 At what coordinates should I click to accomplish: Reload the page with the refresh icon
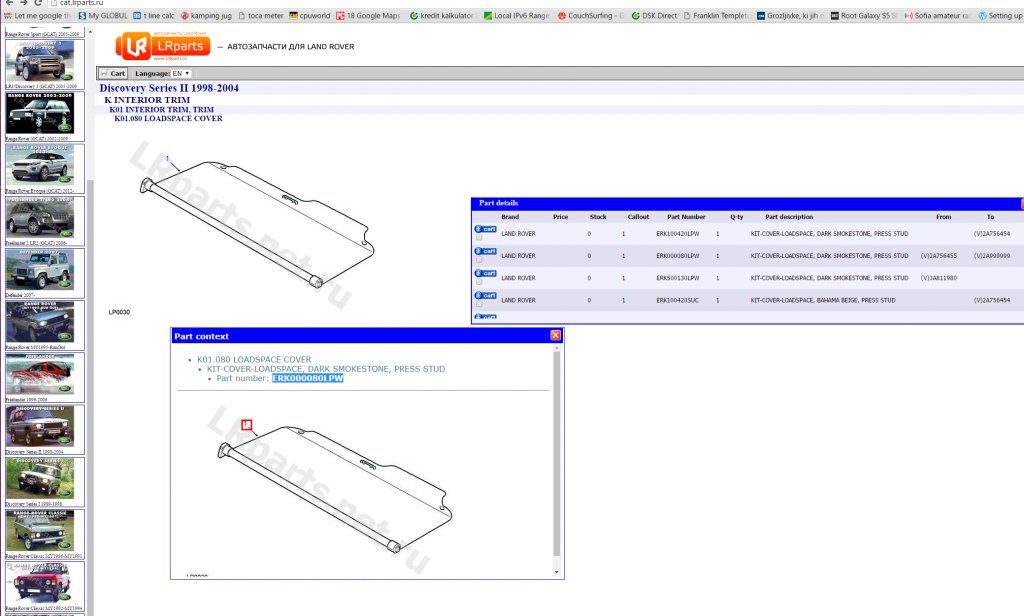click(x=38, y=3)
